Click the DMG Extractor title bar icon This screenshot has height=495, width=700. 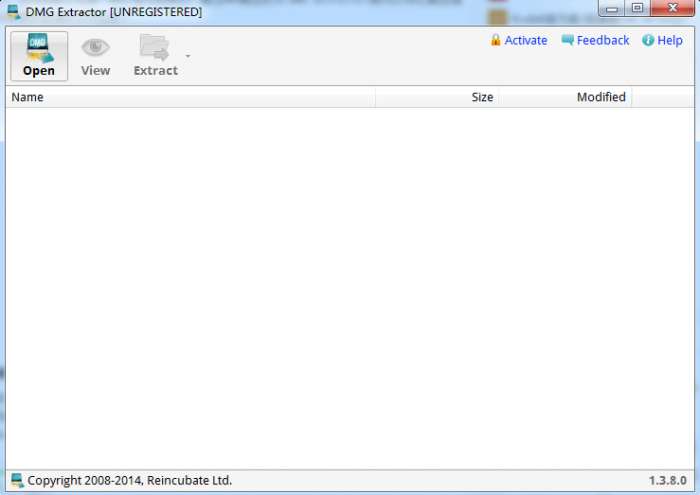(x=14, y=12)
